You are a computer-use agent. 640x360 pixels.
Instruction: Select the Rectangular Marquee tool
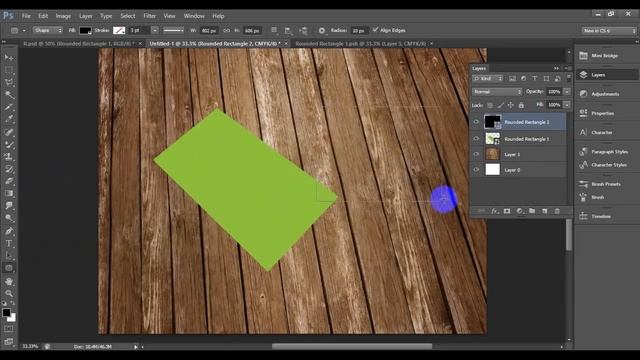tap(9, 70)
